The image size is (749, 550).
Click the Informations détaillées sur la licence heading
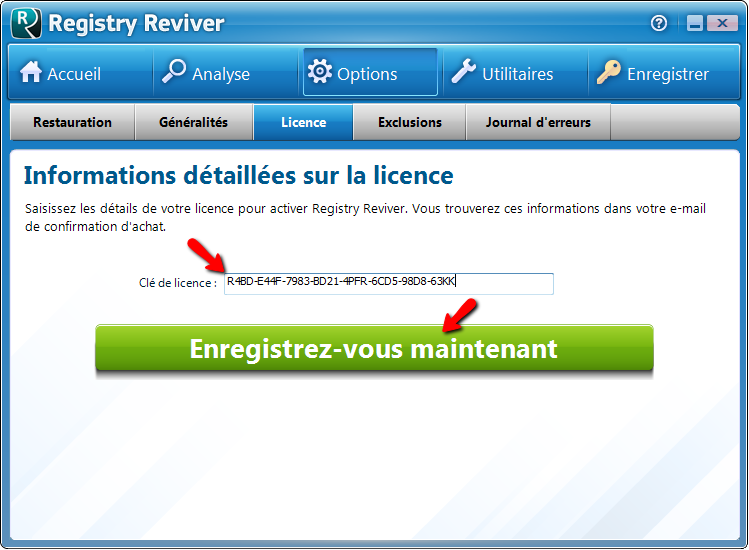[x=238, y=175]
